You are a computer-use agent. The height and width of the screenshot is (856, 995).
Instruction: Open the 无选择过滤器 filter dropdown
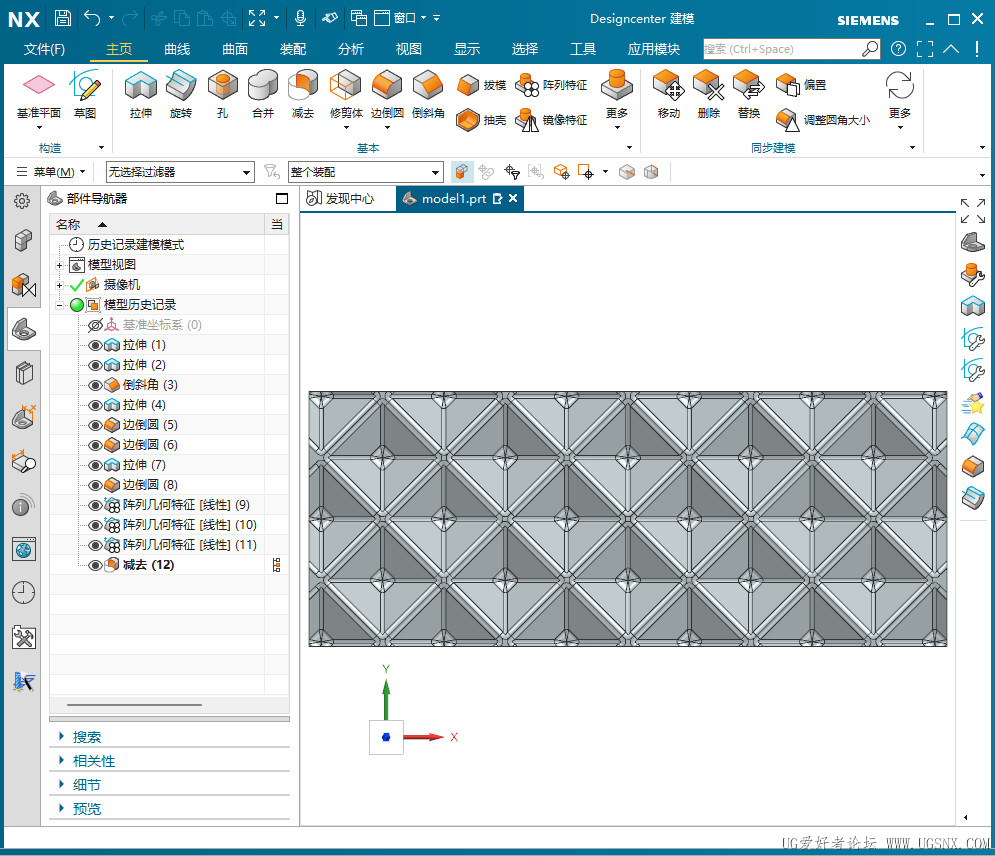[x=247, y=173]
